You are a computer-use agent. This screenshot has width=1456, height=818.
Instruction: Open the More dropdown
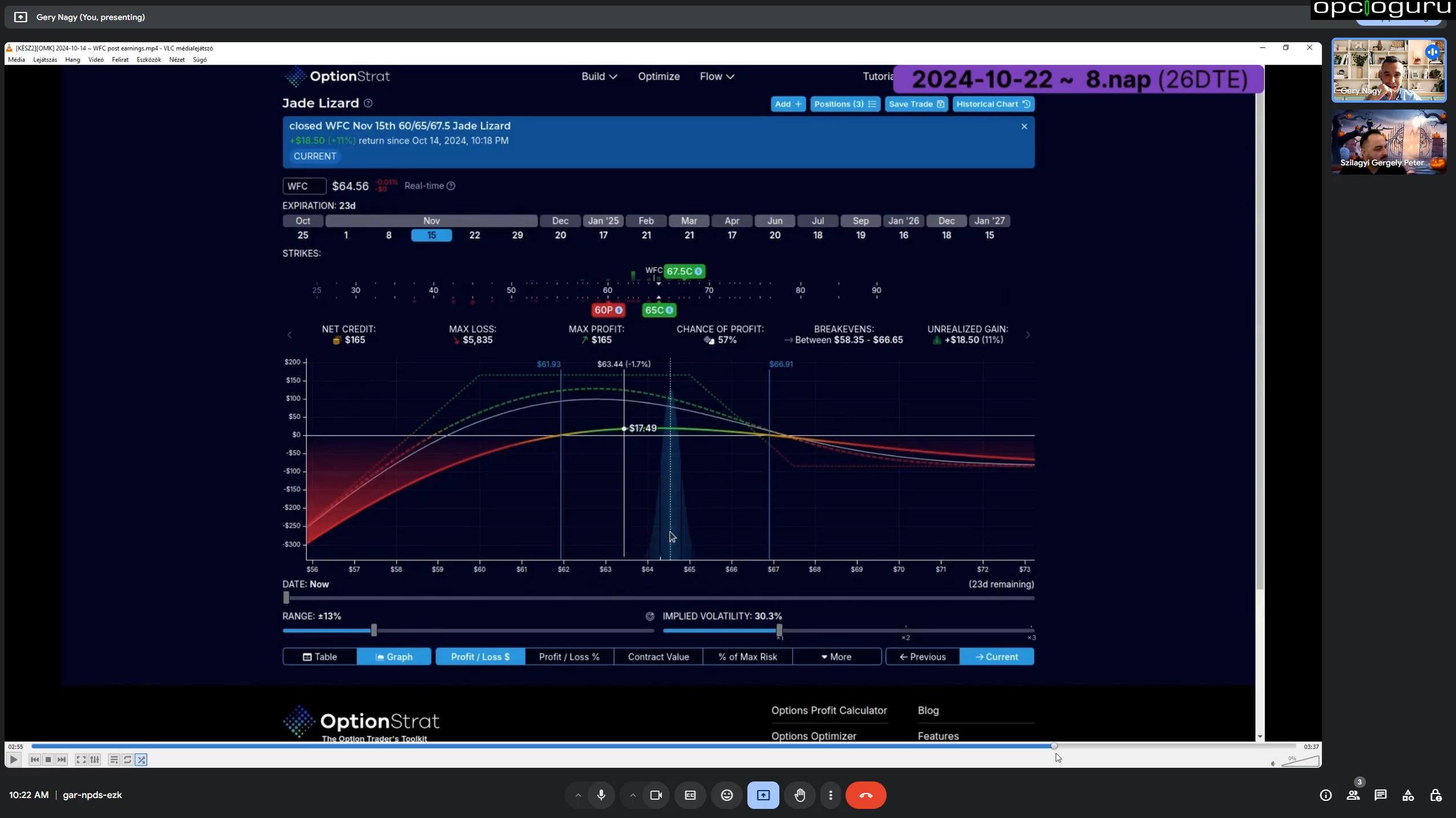click(836, 657)
